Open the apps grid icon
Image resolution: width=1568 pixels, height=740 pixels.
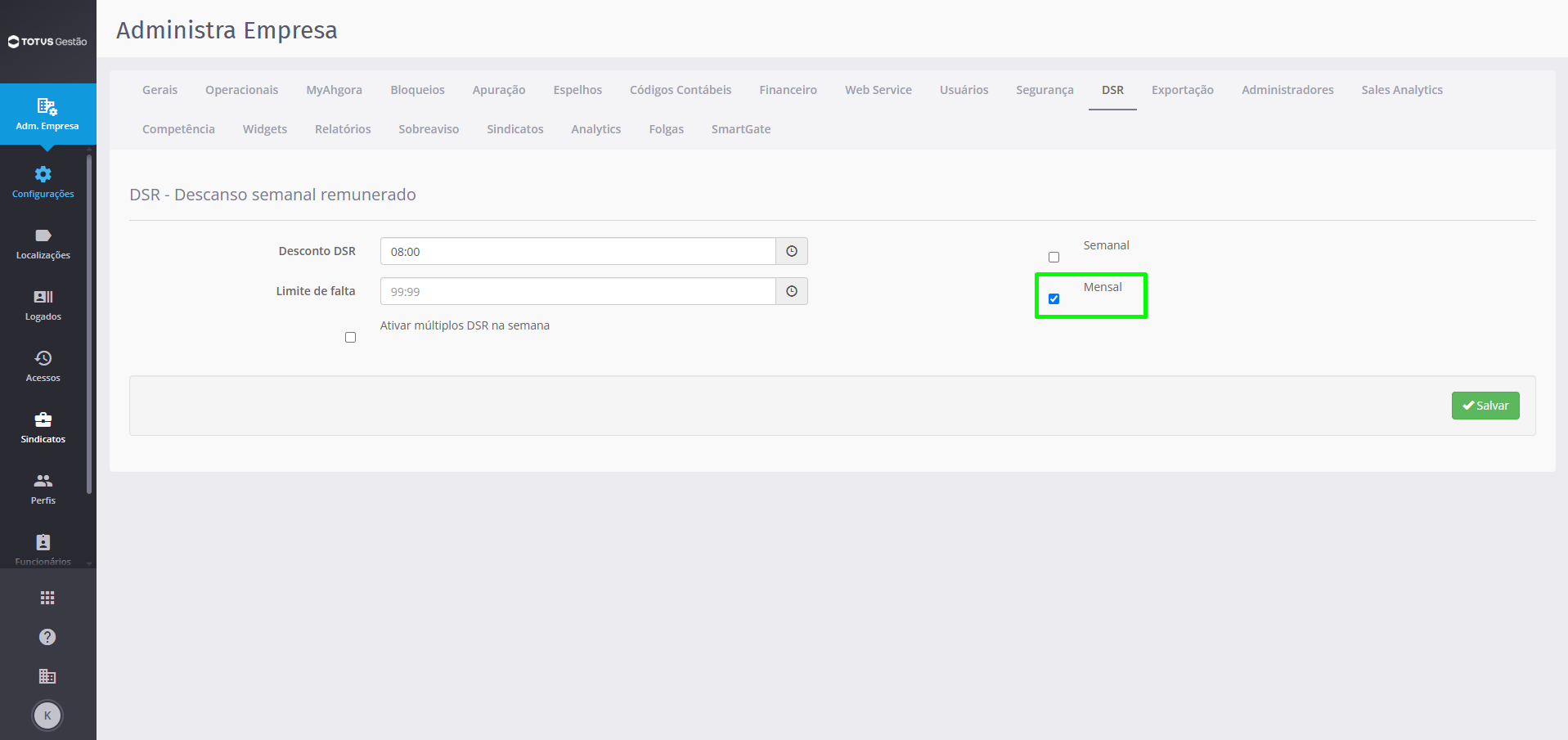coord(47,598)
